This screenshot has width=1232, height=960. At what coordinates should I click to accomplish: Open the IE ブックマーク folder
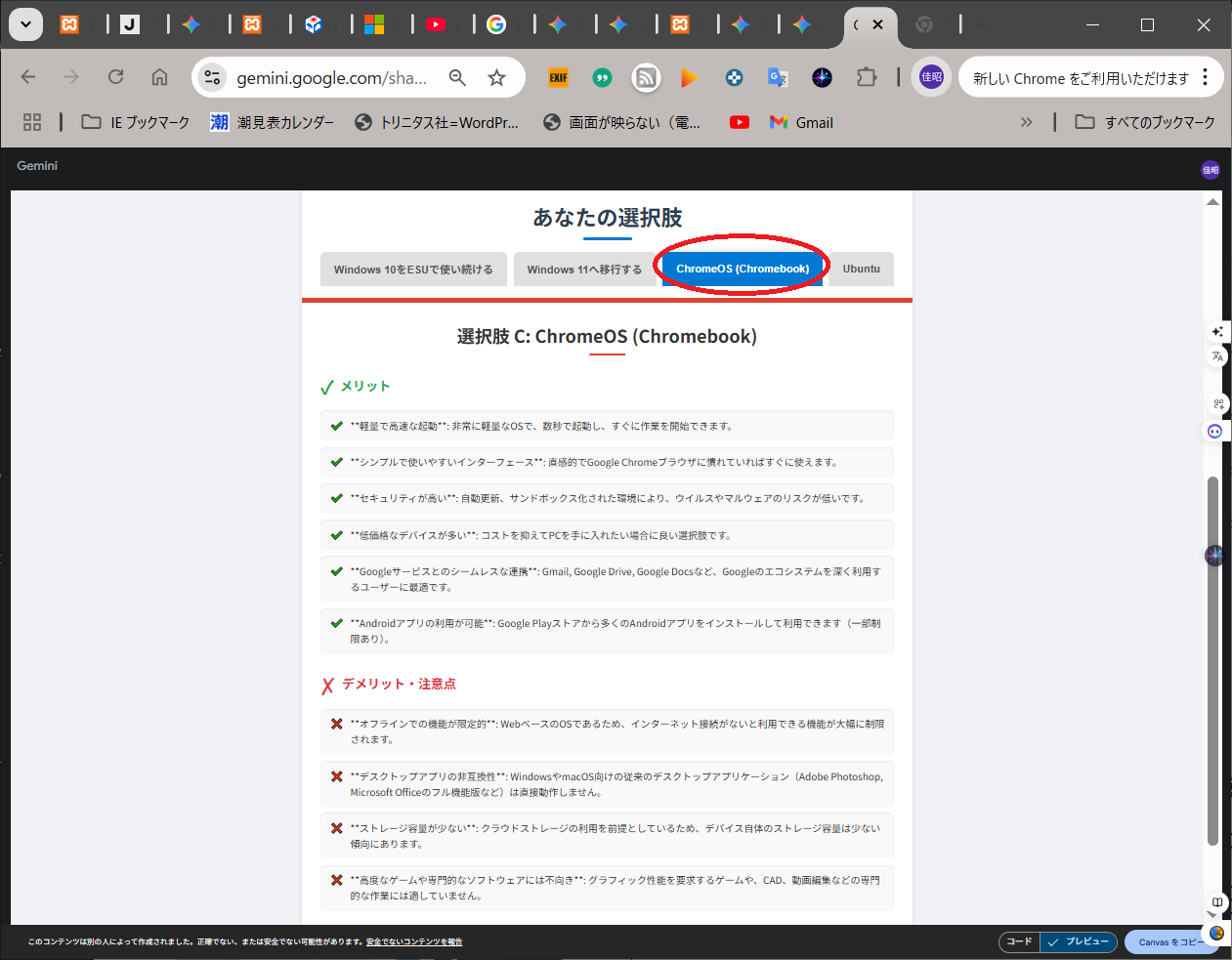135,122
